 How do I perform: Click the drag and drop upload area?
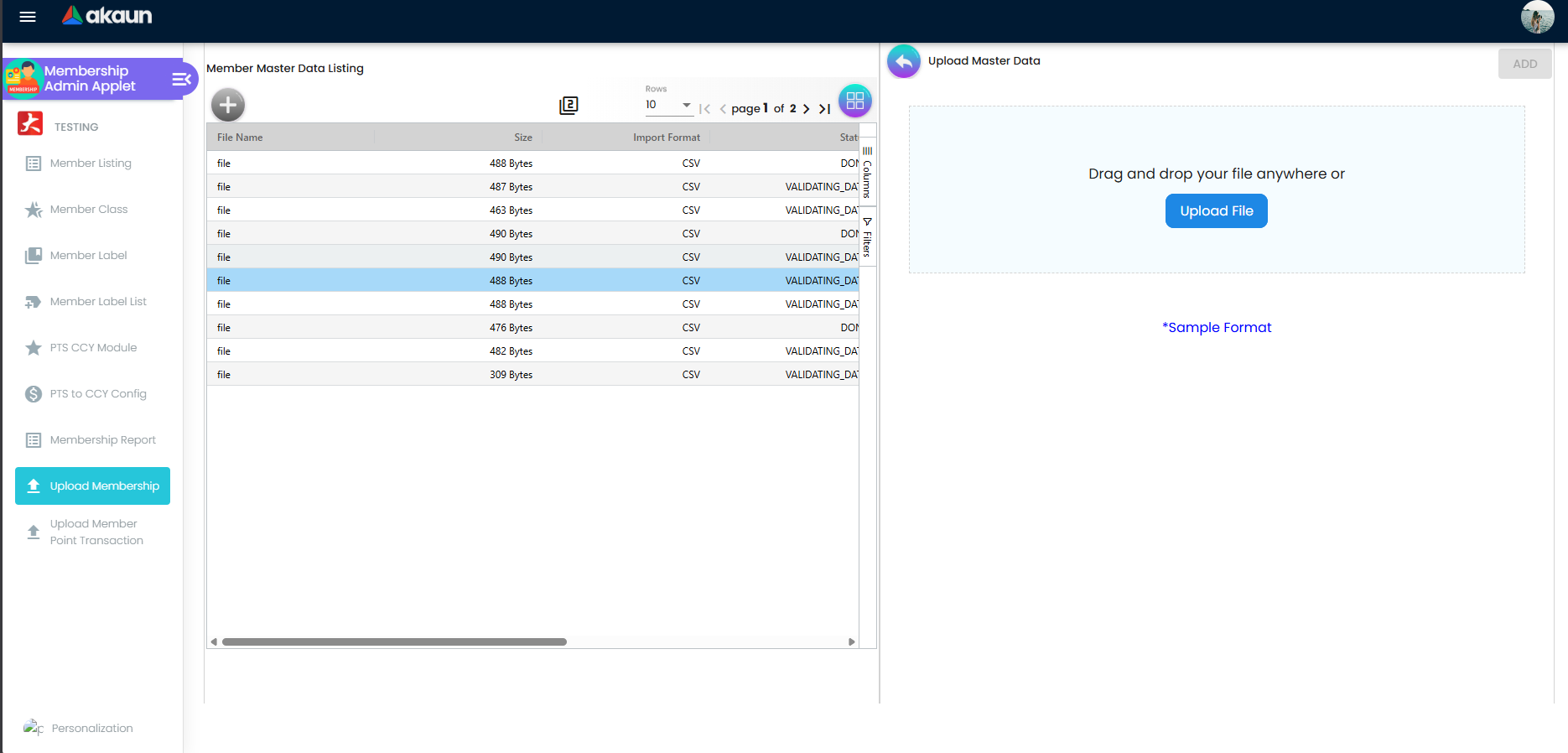point(1217,190)
